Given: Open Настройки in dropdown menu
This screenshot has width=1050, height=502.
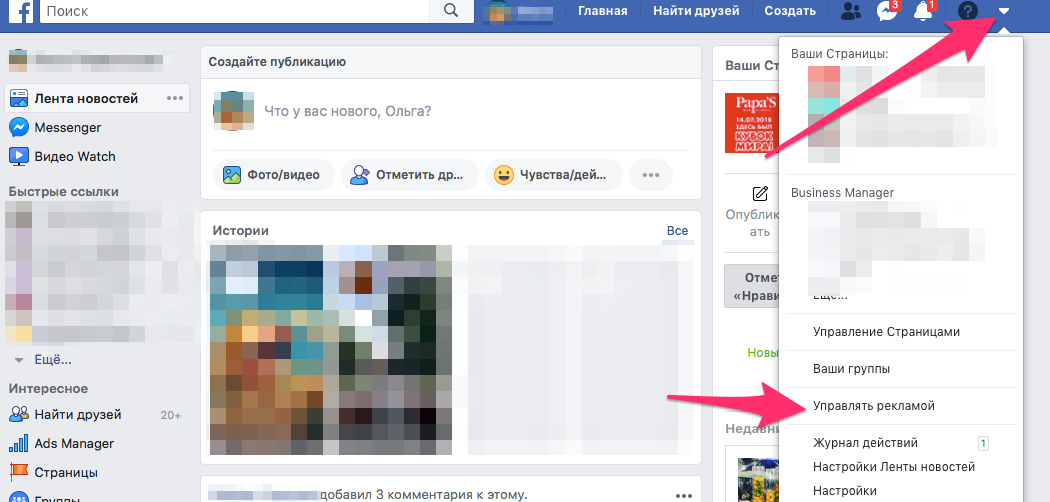Looking at the screenshot, I should tap(844, 491).
